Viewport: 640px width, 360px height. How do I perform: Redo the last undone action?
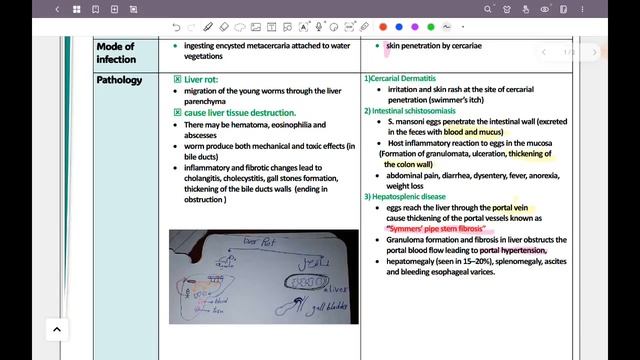coord(191,27)
